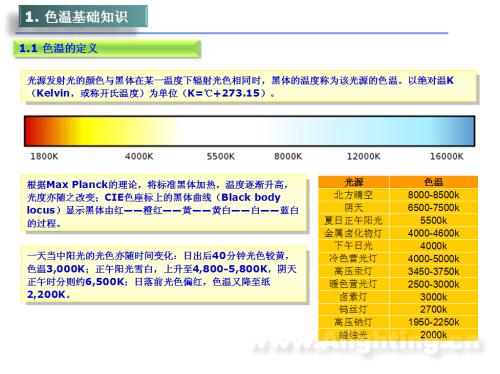Image resolution: width=500 pixels, height=374 pixels.
Task: Select the '1950-2250k' value cell
Action: coord(433,322)
